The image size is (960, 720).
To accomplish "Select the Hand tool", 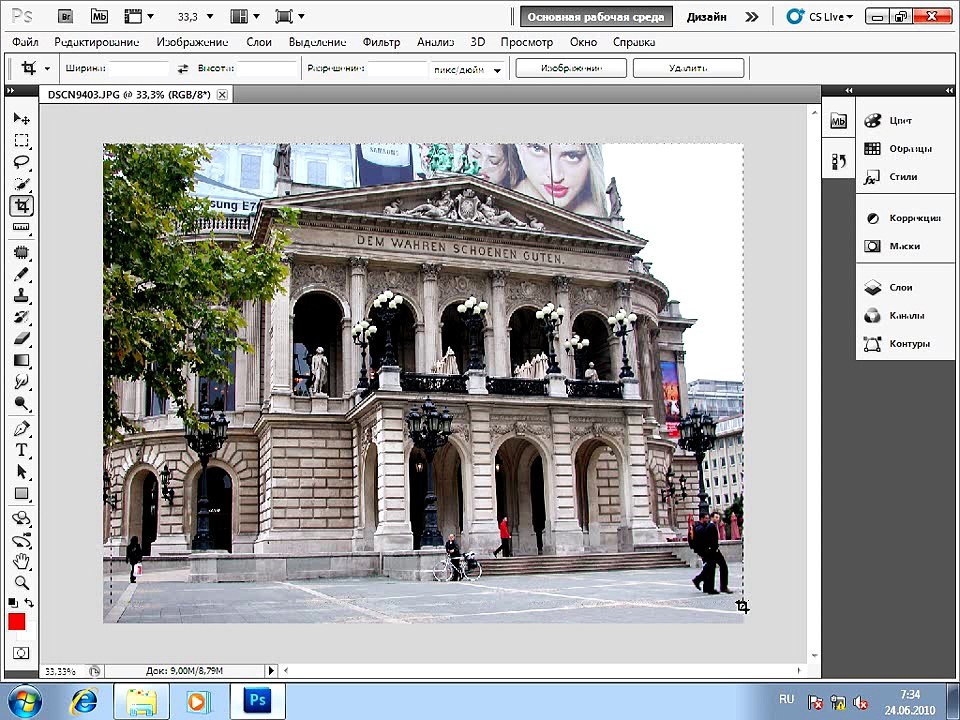I will click(21, 561).
